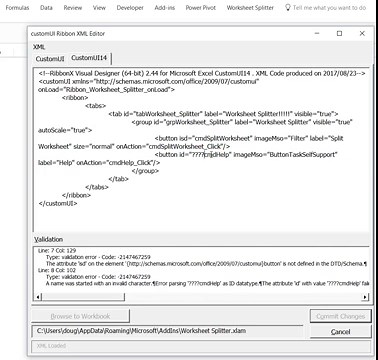The width and height of the screenshot is (378, 360).
Task: Click the tabWorksheet_Splitter tab id line
Action: pyautogui.click(x=223, y=114)
